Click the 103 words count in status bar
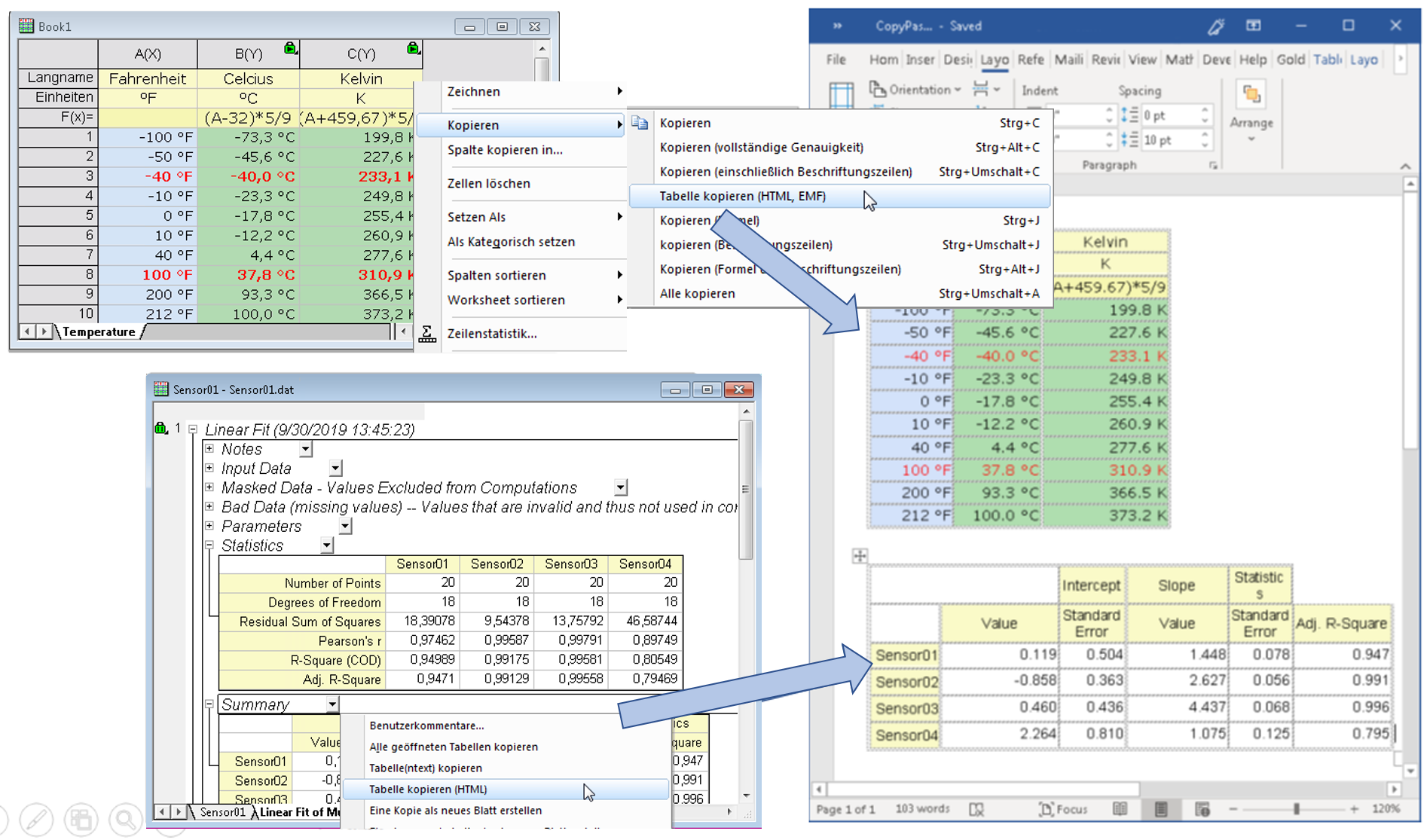 point(922,809)
